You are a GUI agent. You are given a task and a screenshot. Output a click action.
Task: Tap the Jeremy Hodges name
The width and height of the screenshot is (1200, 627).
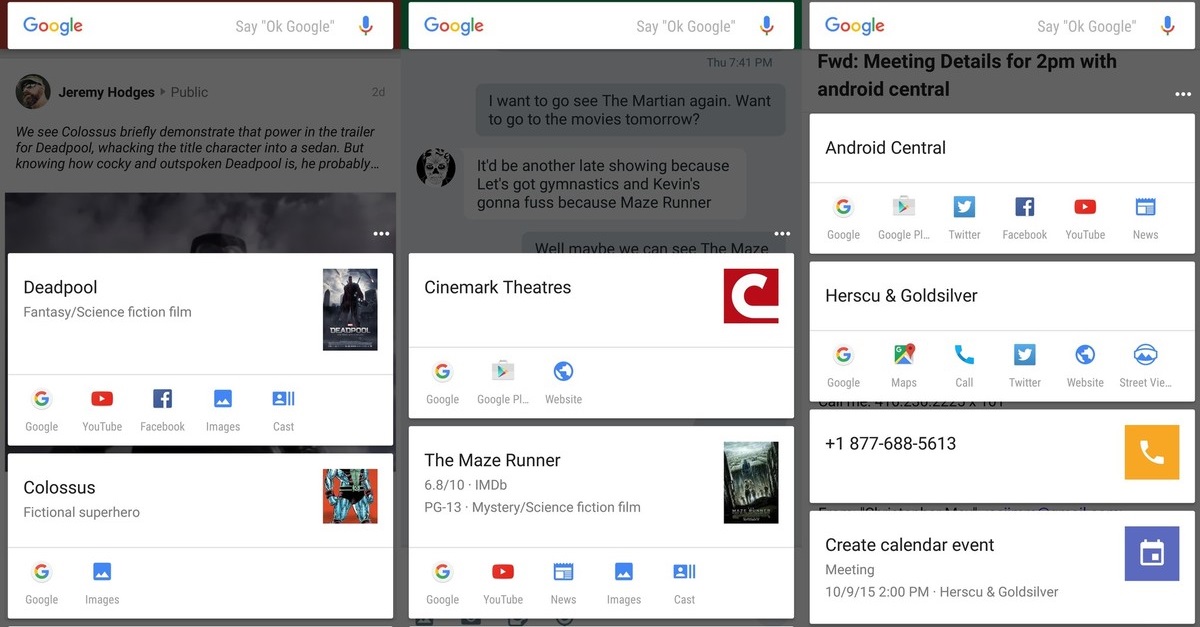pyautogui.click(x=106, y=92)
